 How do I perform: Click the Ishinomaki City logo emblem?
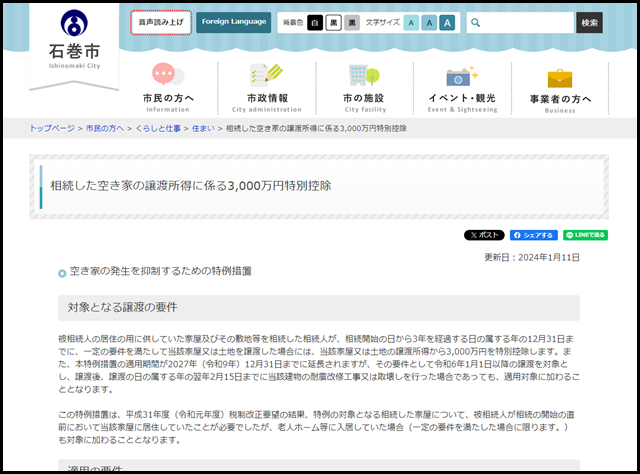click(74, 23)
